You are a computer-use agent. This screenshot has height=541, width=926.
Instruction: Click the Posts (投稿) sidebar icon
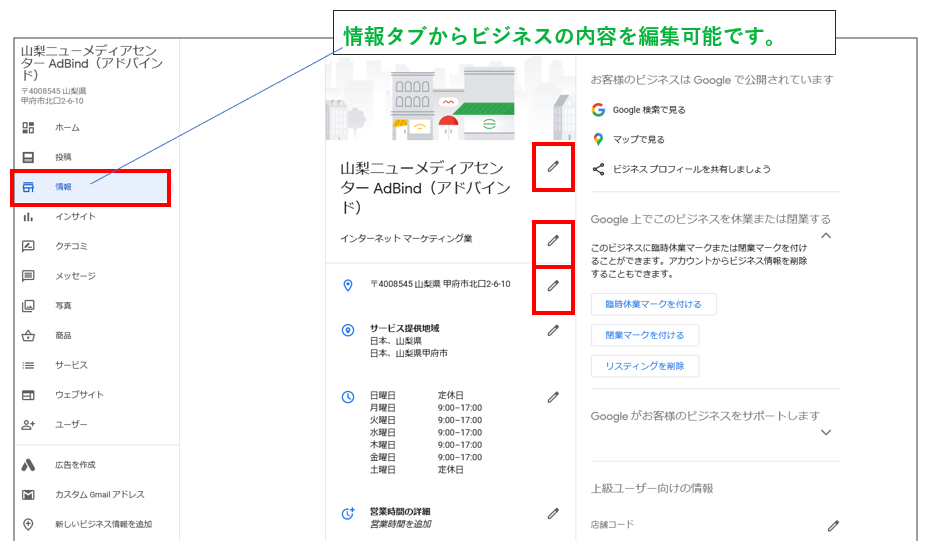[28, 157]
